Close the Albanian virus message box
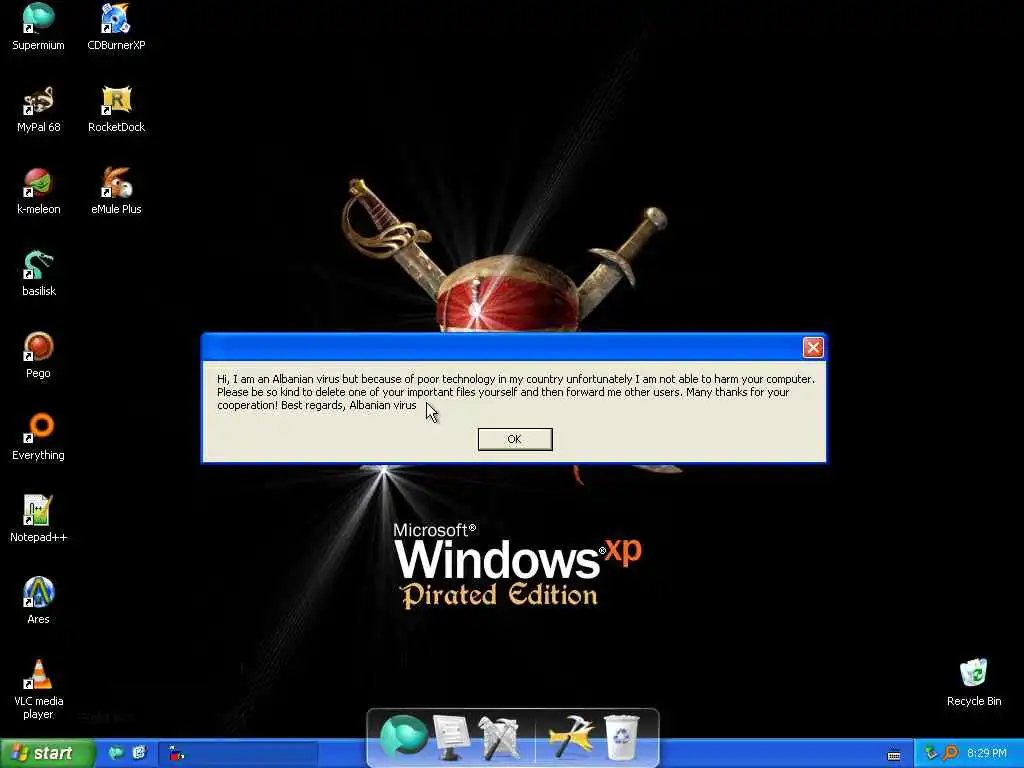This screenshot has width=1024, height=768. (x=813, y=347)
